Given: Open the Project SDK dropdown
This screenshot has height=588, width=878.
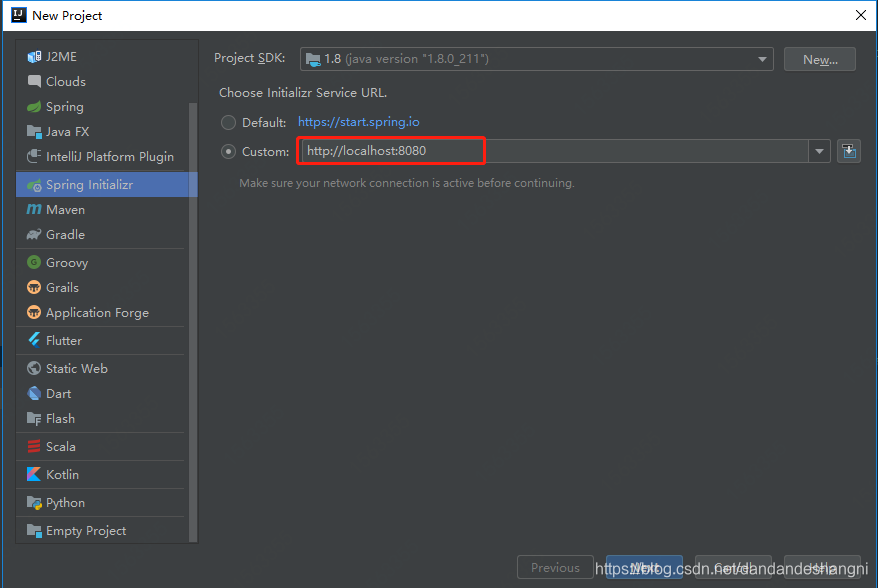Looking at the screenshot, I should coord(536,59).
